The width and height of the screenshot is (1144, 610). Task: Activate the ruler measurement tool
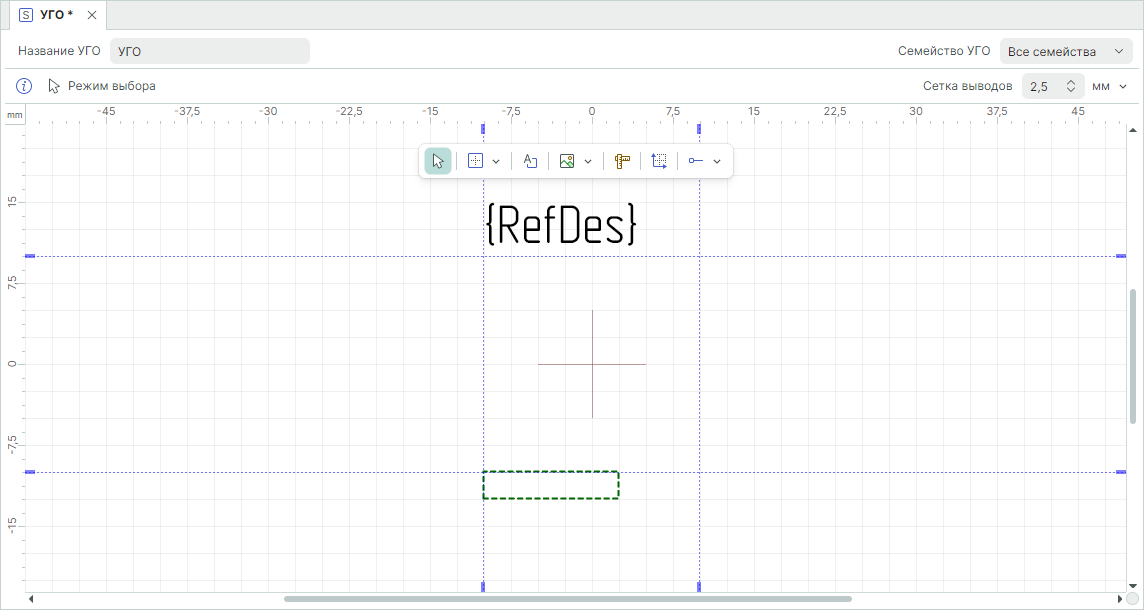tap(622, 161)
